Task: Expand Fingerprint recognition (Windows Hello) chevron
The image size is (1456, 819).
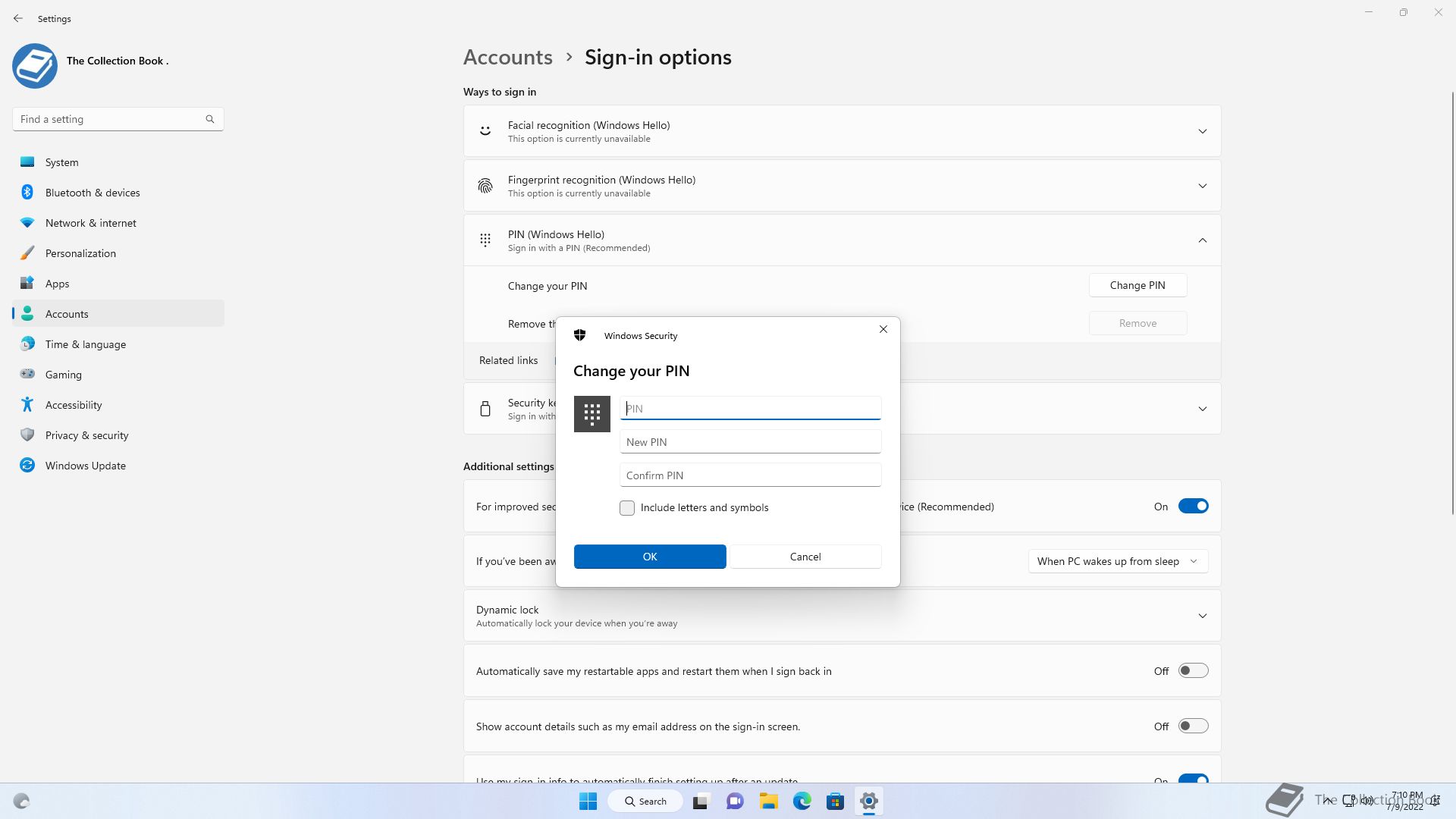Action: coord(1203,186)
